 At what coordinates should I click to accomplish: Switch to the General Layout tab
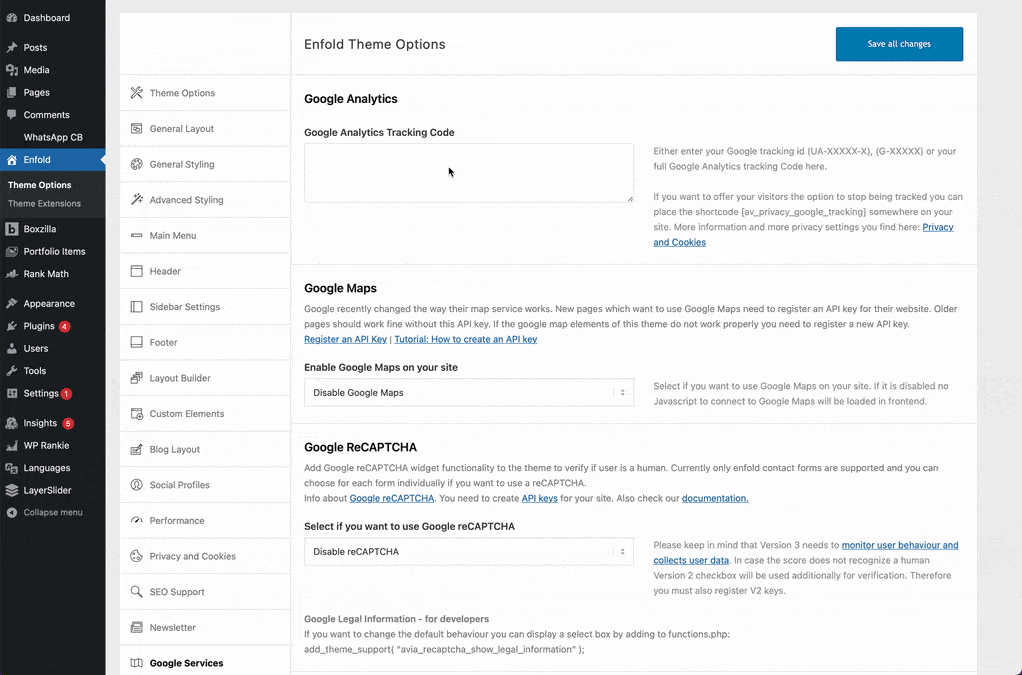(x=182, y=129)
